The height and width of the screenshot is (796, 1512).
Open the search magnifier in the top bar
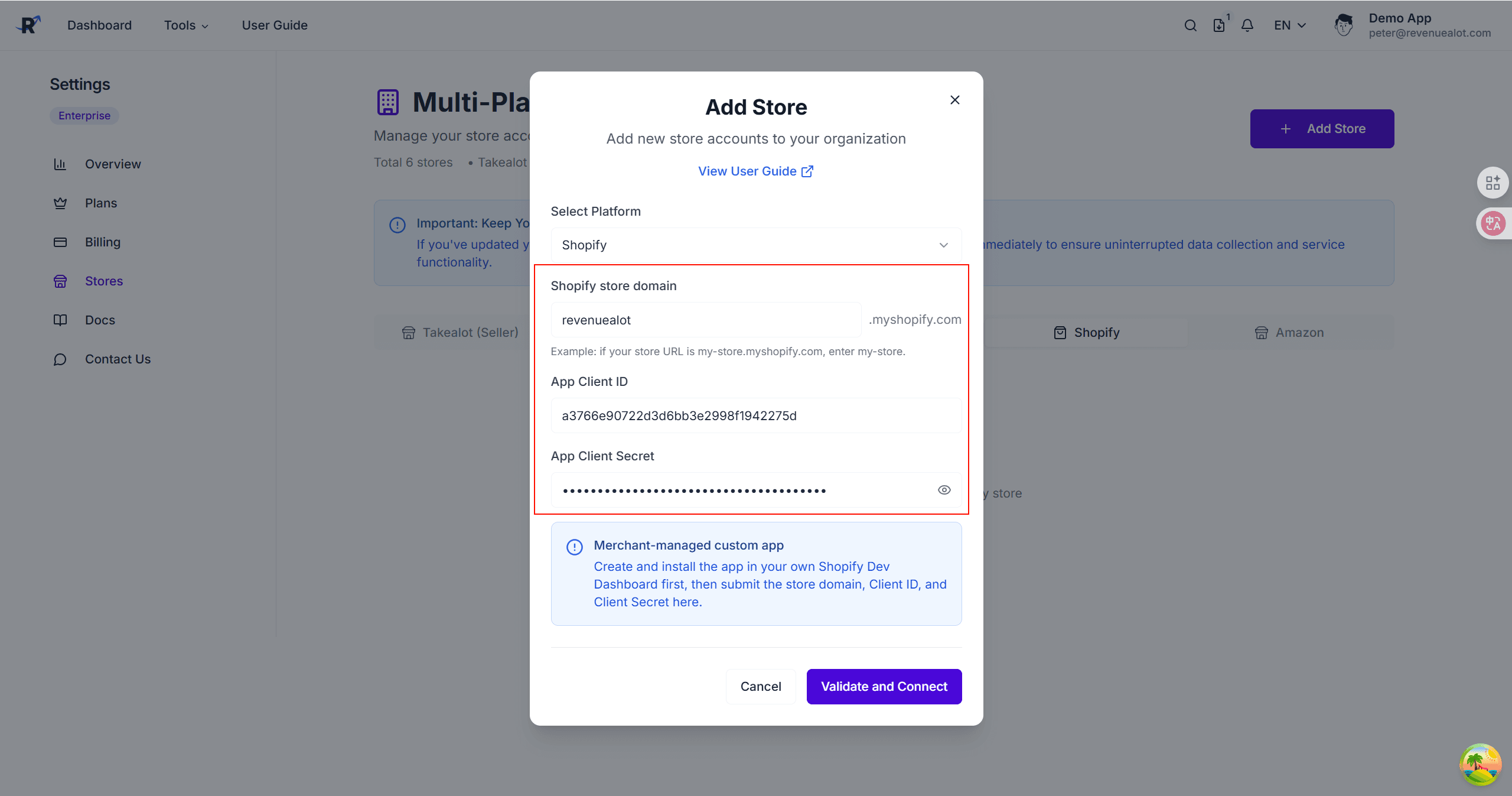pyautogui.click(x=1190, y=25)
